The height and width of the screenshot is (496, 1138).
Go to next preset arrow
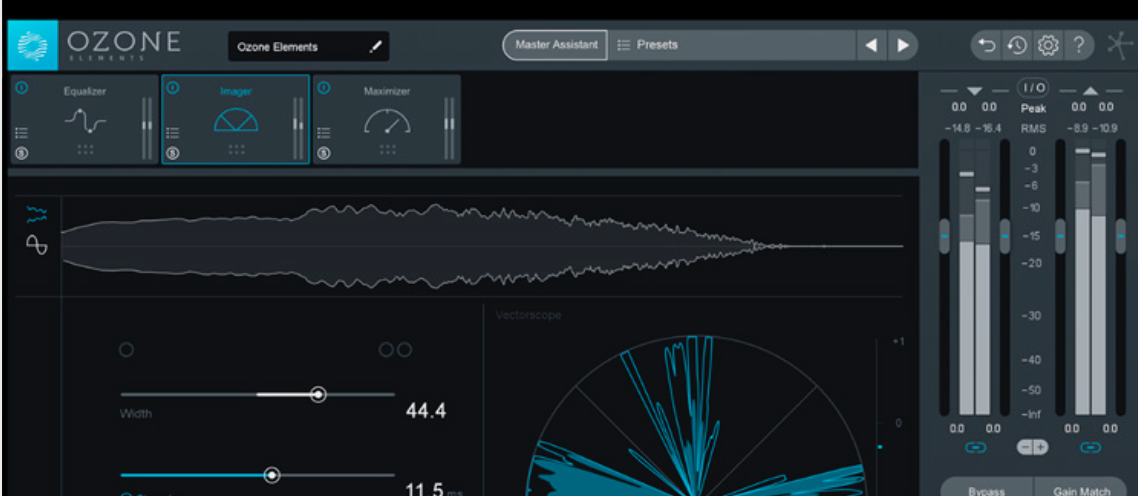coord(902,46)
